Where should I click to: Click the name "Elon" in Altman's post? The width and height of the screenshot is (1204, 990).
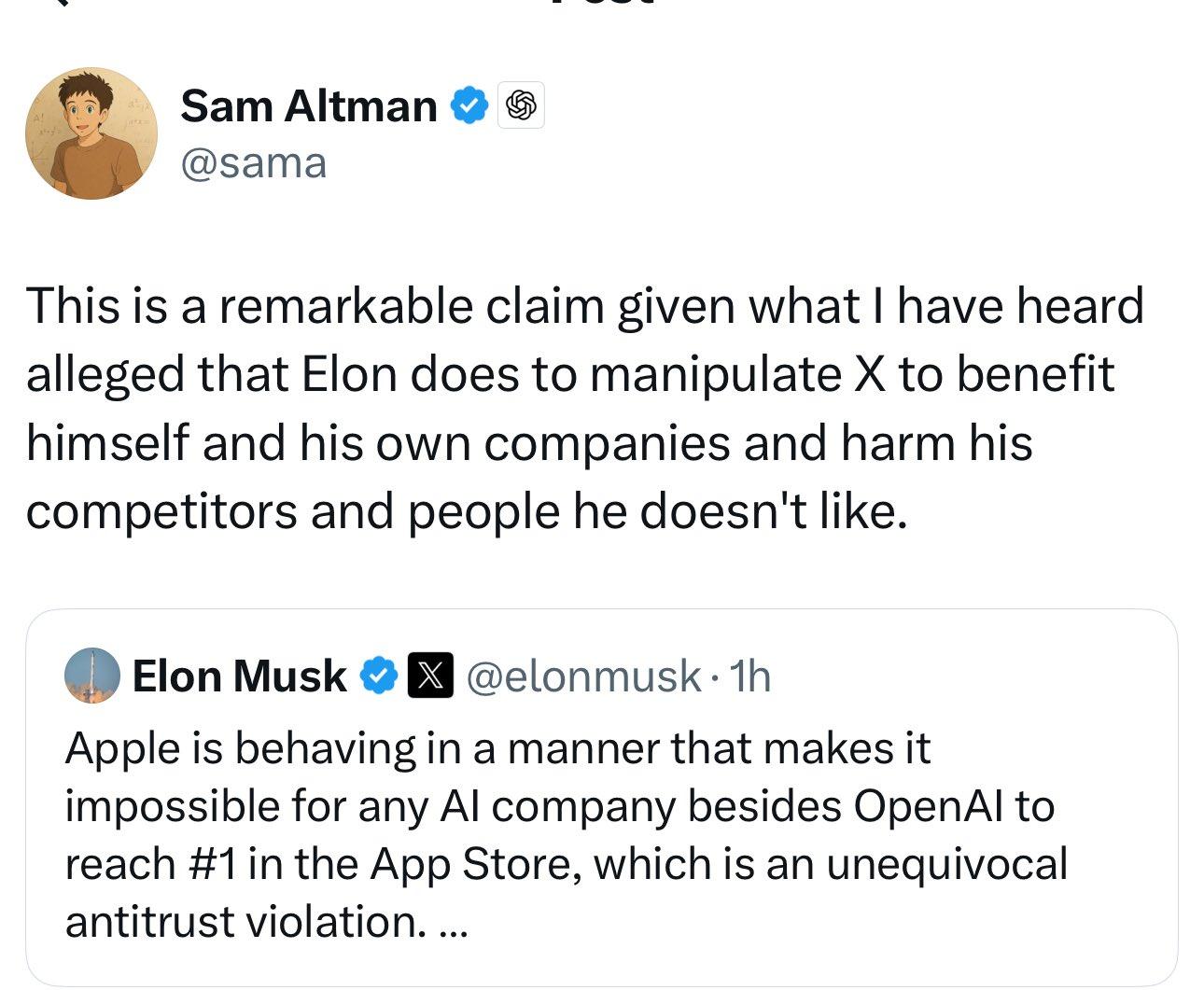pyautogui.click(x=349, y=374)
